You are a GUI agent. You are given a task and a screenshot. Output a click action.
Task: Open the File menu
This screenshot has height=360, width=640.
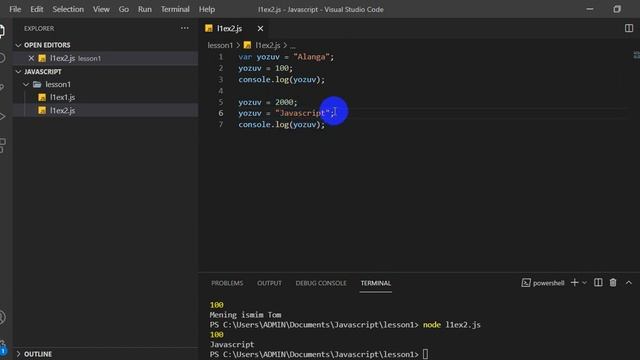pyautogui.click(x=15, y=9)
